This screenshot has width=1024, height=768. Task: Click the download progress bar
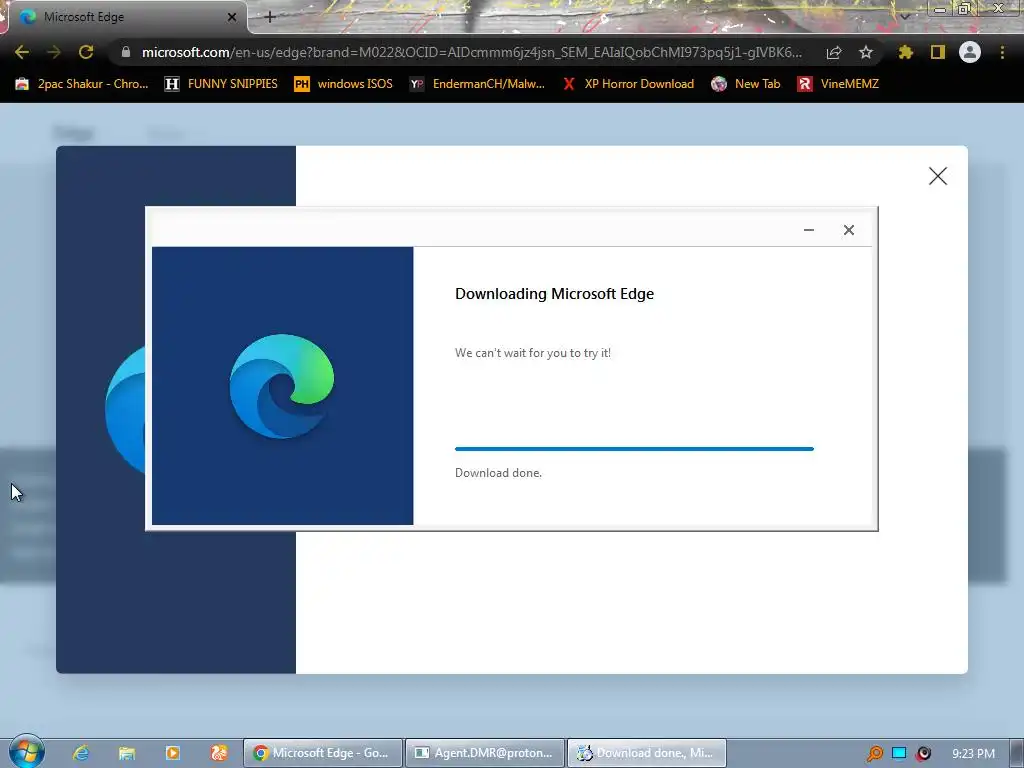click(x=634, y=449)
